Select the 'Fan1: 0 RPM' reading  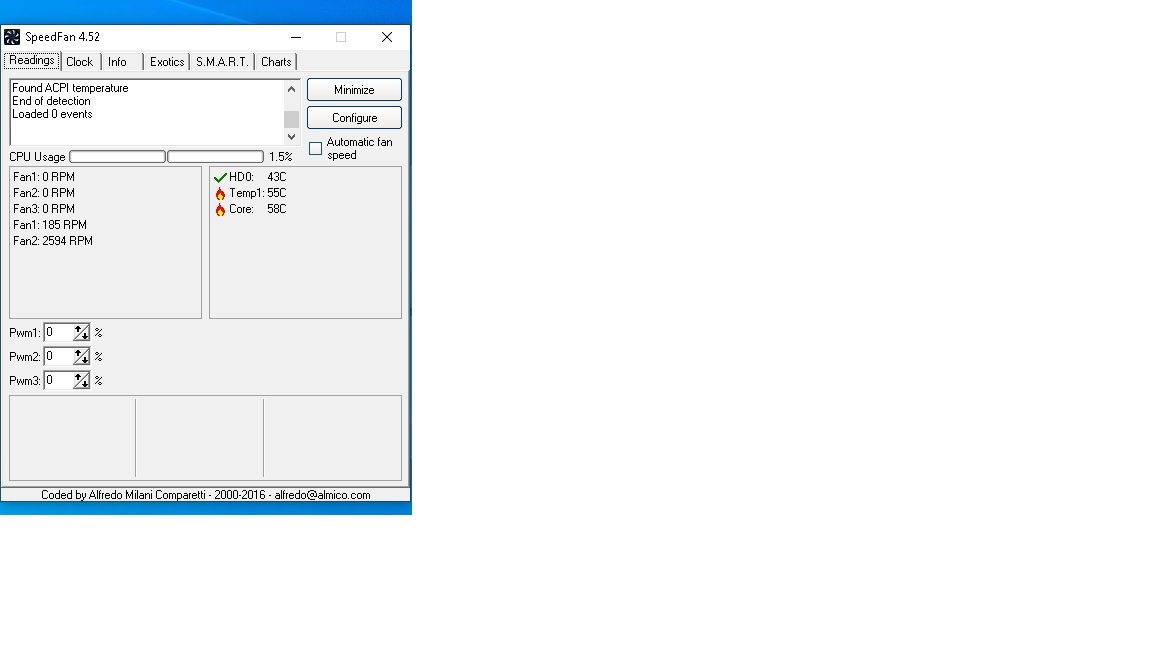tap(44, 177)
